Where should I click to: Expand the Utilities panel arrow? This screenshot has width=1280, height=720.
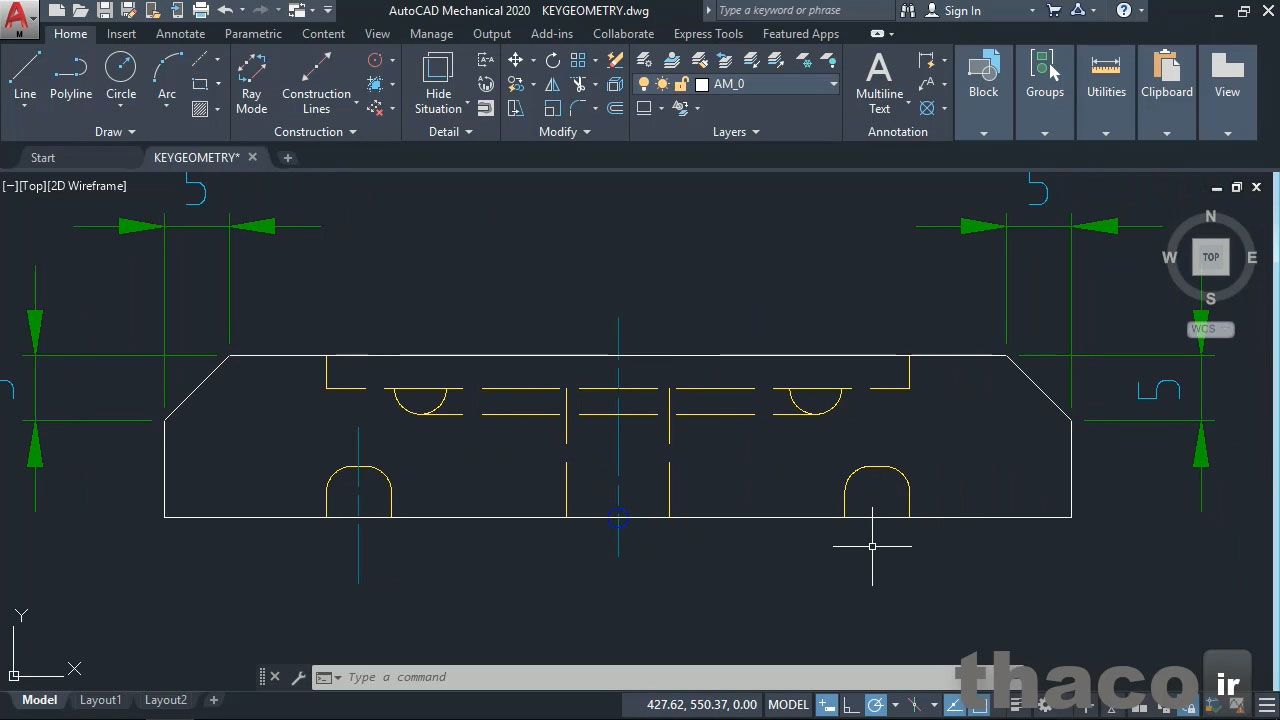pos(1106,133)
